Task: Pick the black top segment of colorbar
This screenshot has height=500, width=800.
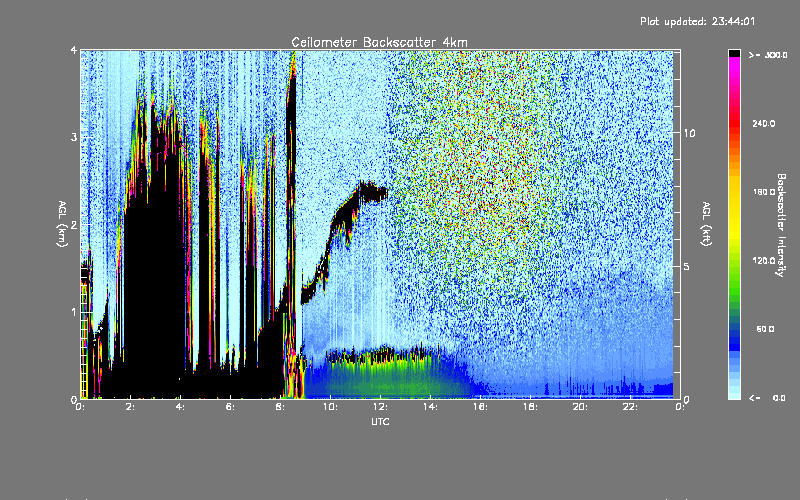Action: point(734,53)
